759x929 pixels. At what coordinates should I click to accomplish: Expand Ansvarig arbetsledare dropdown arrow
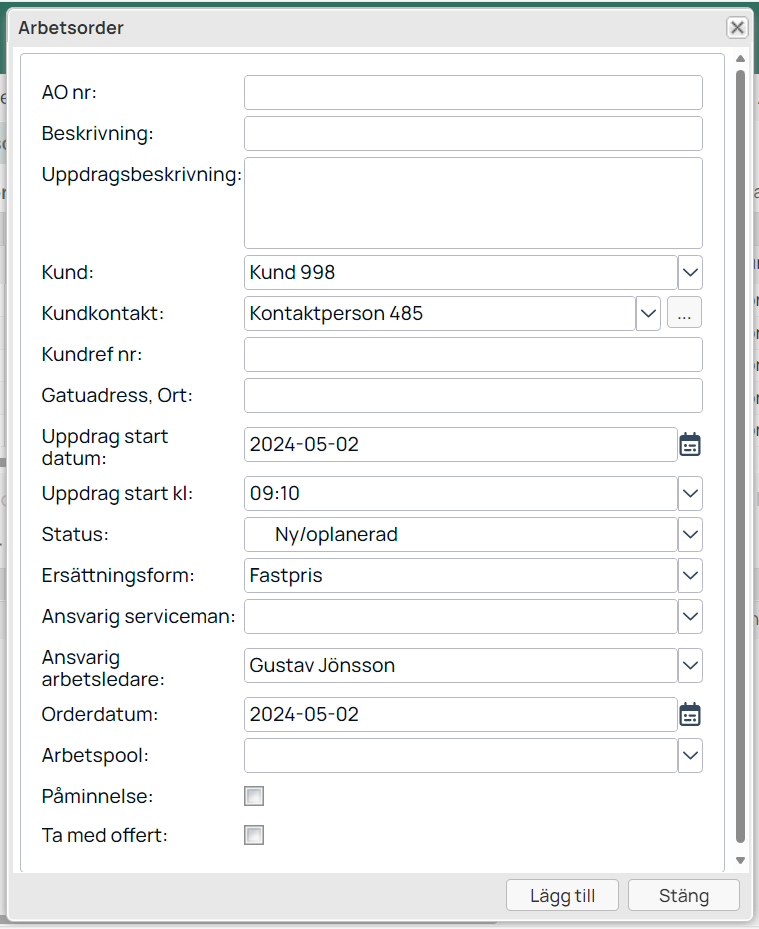point(690,665)
